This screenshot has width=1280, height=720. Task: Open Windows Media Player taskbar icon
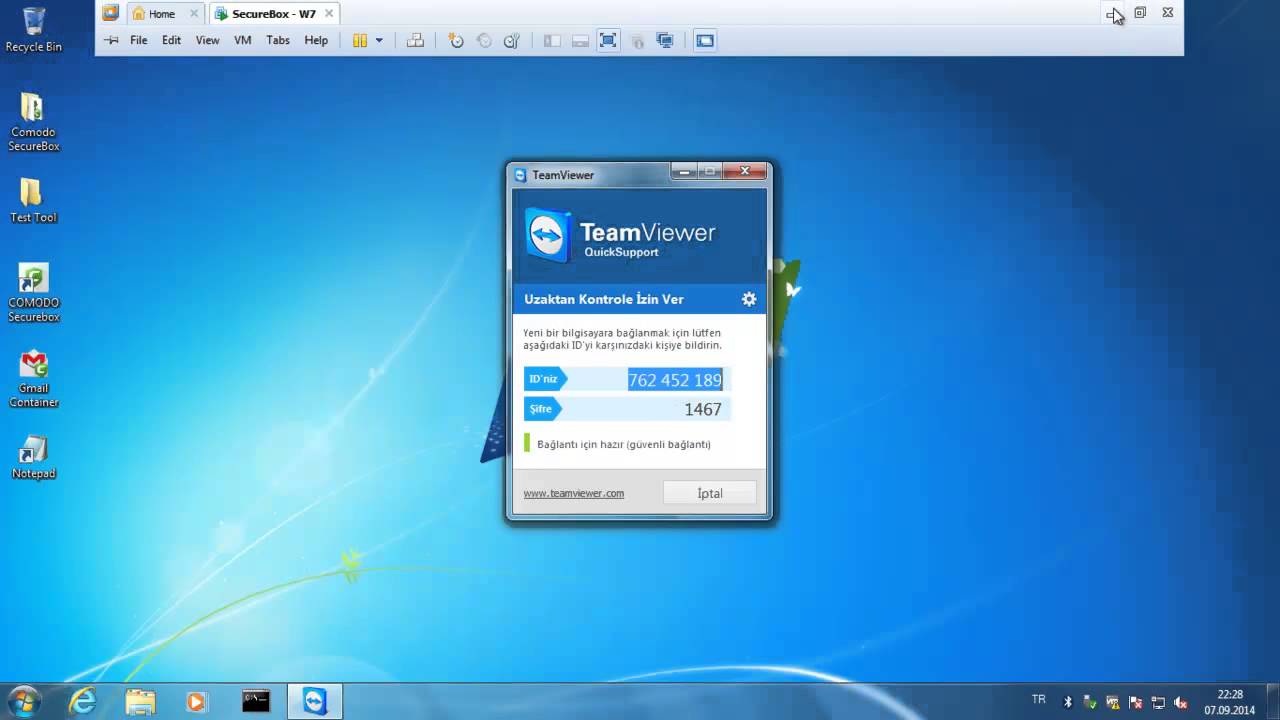click(196, 702)
